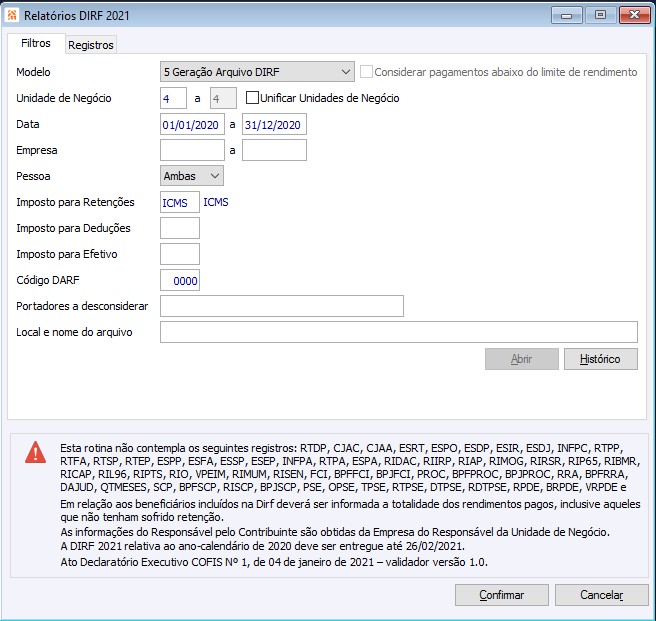Screen dimensions: 656x621
Task: Close the Relatórios DIRF 2021 window
Action: 634,15
